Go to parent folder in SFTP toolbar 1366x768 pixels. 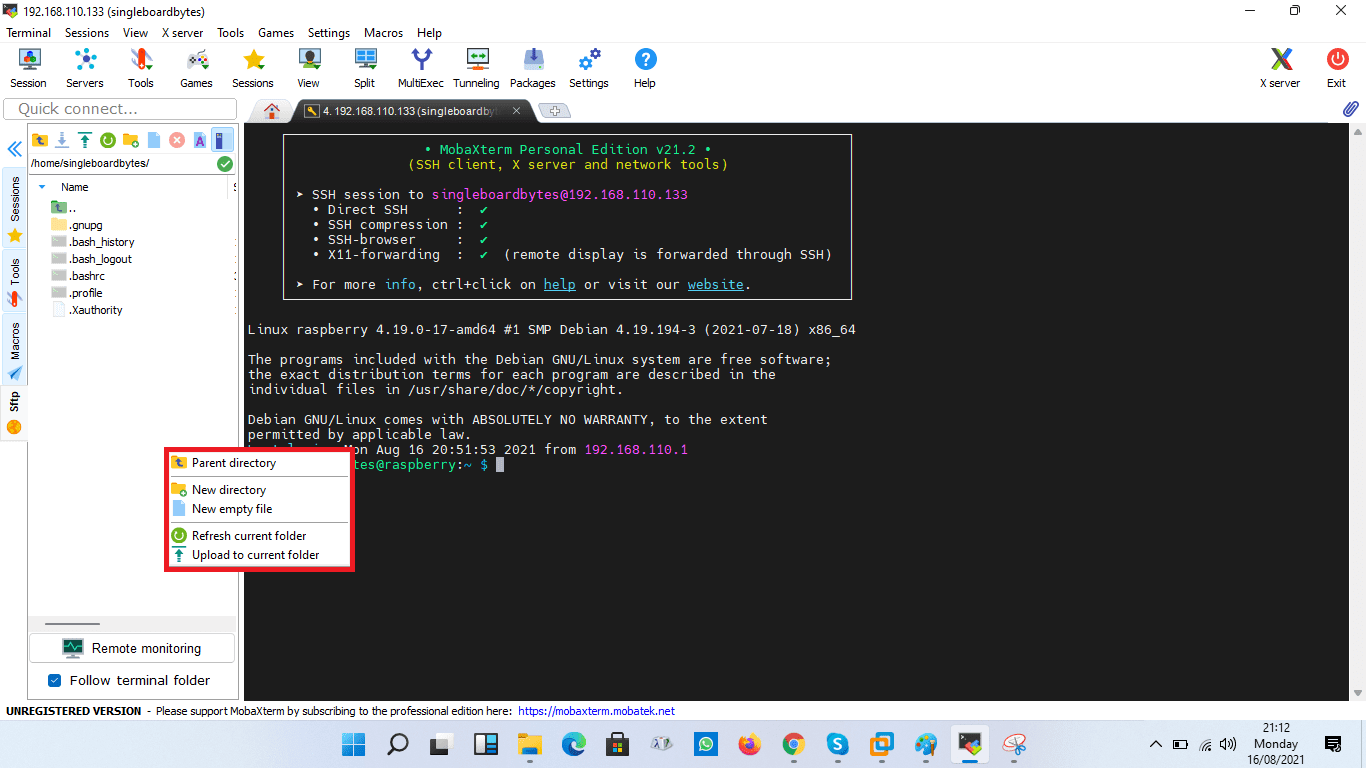click(40, 140)
